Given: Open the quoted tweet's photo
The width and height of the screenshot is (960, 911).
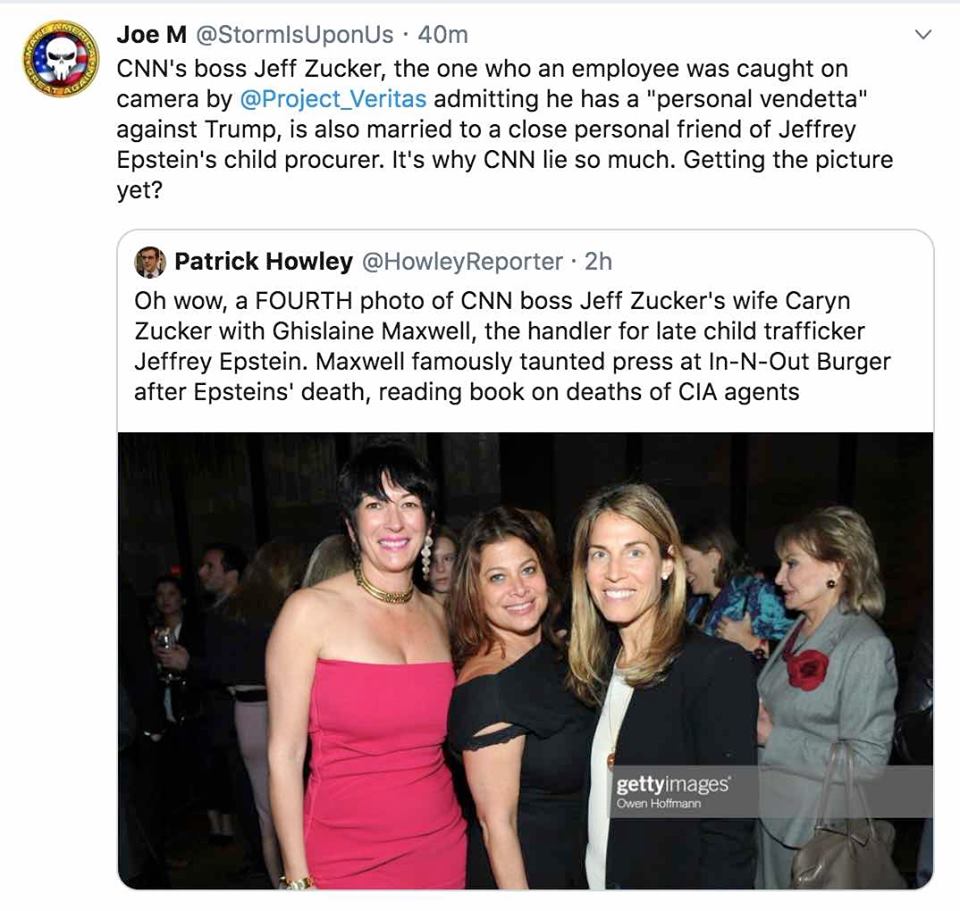Looking at the screenshot, I should 525,660.
